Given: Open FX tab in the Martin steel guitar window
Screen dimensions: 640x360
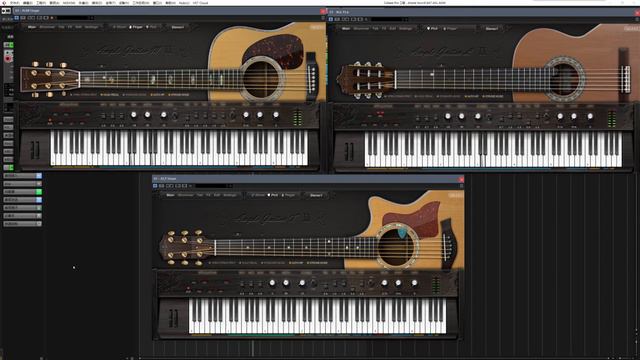Looking at the screenshot, I should 70,27.
